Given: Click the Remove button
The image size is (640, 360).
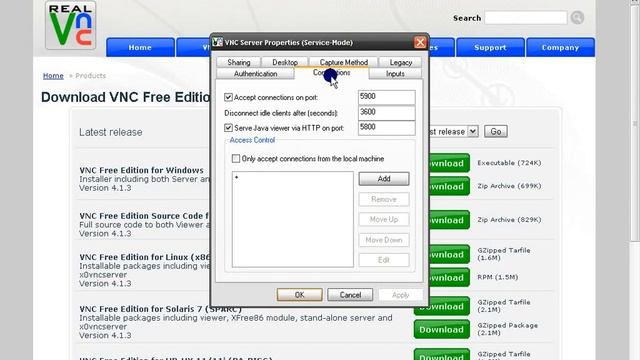Looking at the screenshot, I should click(x=384, y=199).
